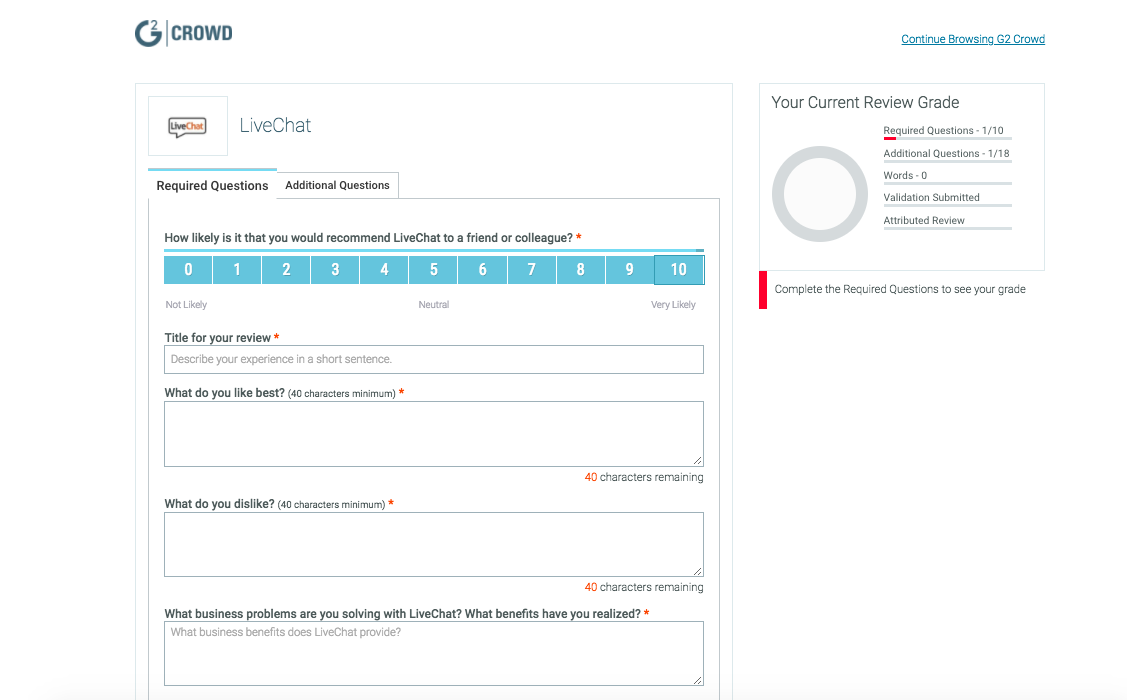Click the Neutral scale label
The image size is (1127, 700).
tap(433, 305)
